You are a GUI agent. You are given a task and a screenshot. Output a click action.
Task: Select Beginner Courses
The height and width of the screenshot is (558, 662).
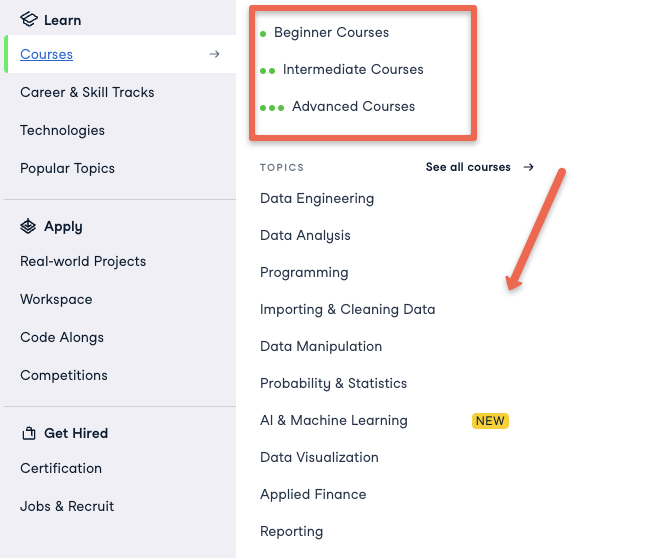[331, 32]
